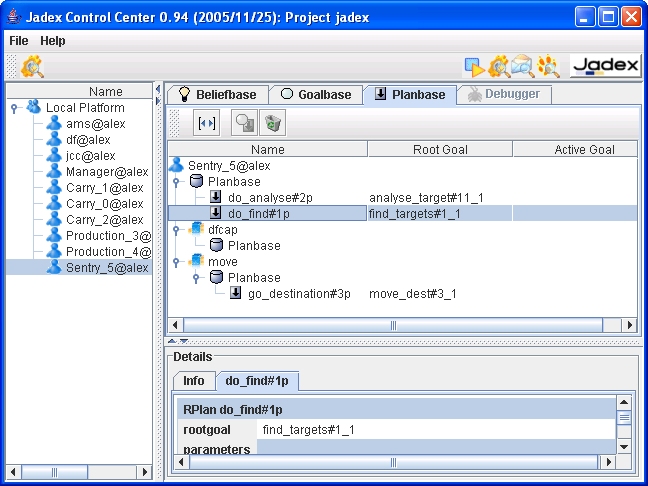Image resolution: width=648 pixels, height=486 pixels.
Task: Click the Root Goal column header
Action: pos(440,149)
